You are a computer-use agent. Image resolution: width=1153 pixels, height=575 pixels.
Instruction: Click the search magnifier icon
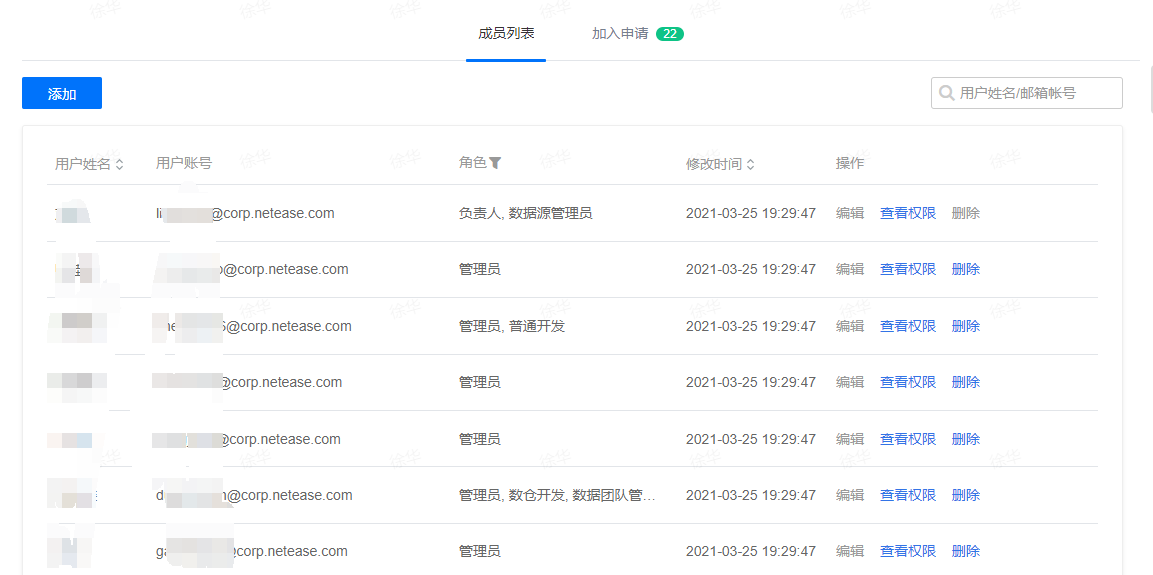click(x=946, y=93)
